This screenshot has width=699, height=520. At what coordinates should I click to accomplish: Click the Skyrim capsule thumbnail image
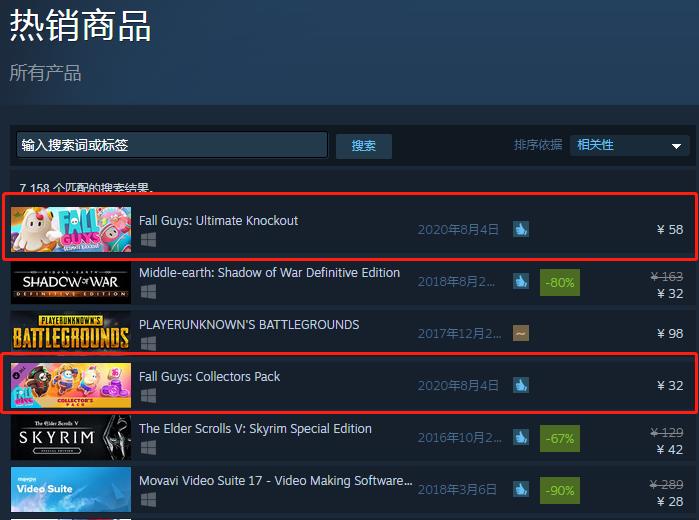pyautogui.click(x=71, y=437)
